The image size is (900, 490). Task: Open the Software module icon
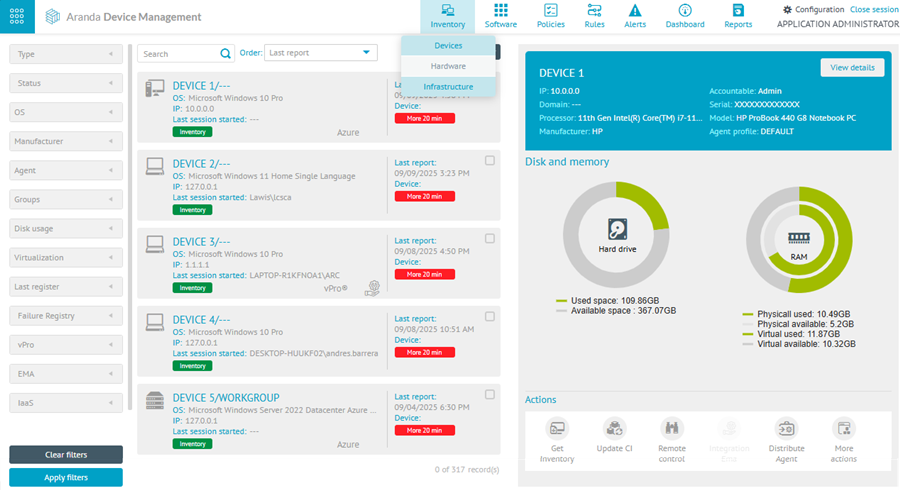501,10
